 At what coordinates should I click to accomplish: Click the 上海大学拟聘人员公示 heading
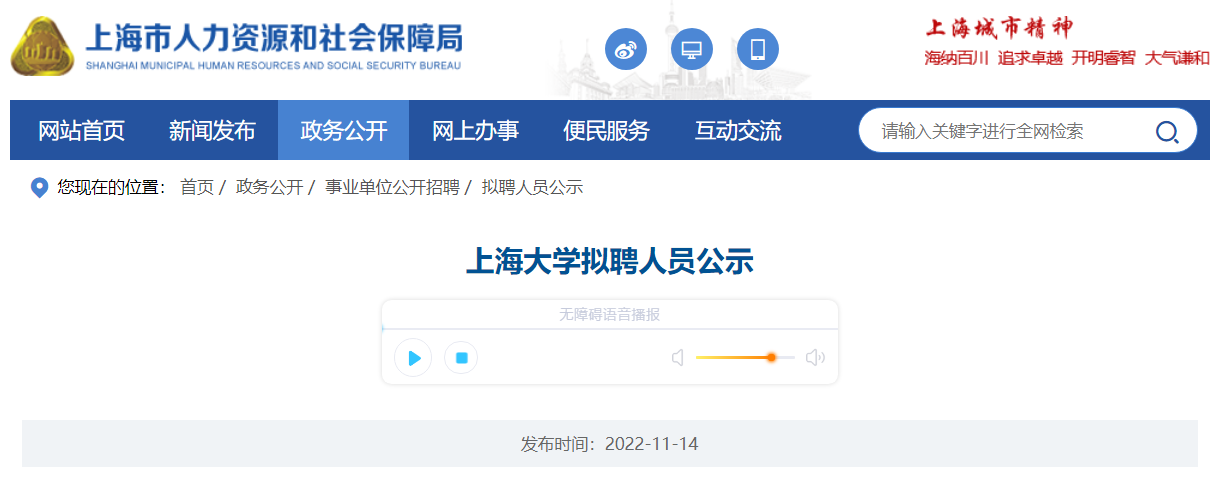point(609,262)
